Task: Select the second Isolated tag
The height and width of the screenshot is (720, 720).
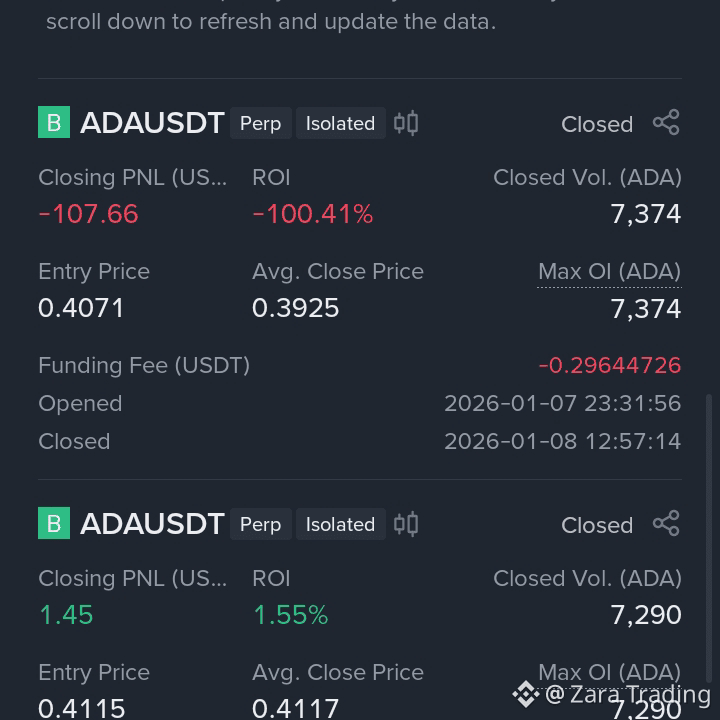Action: (340, 524)
